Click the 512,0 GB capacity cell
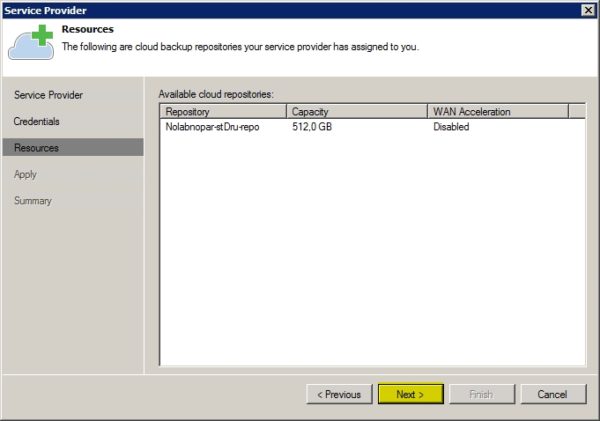This screenshot has height=421, width=600. (x=312, y=127)
